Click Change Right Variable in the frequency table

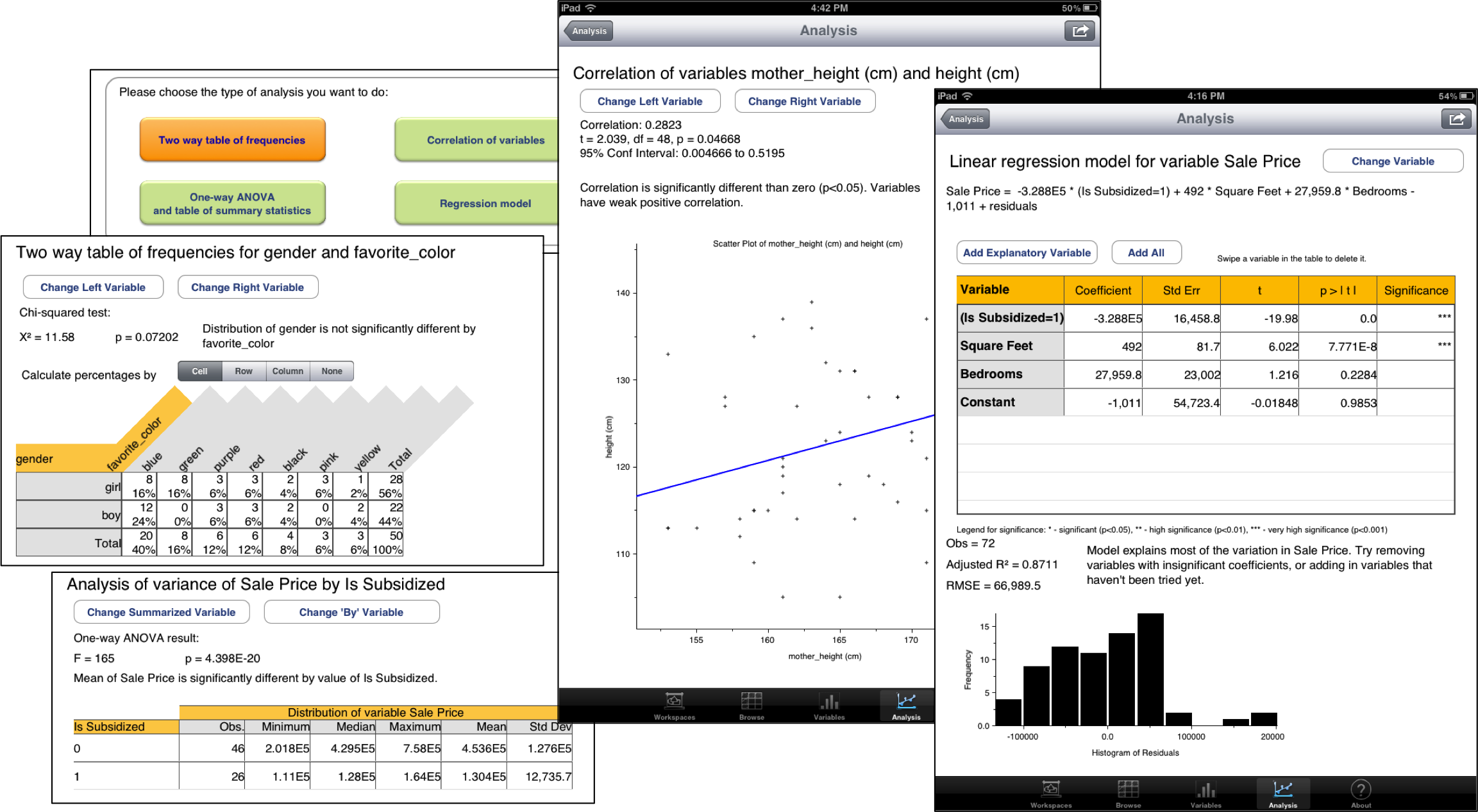[248, 287]
